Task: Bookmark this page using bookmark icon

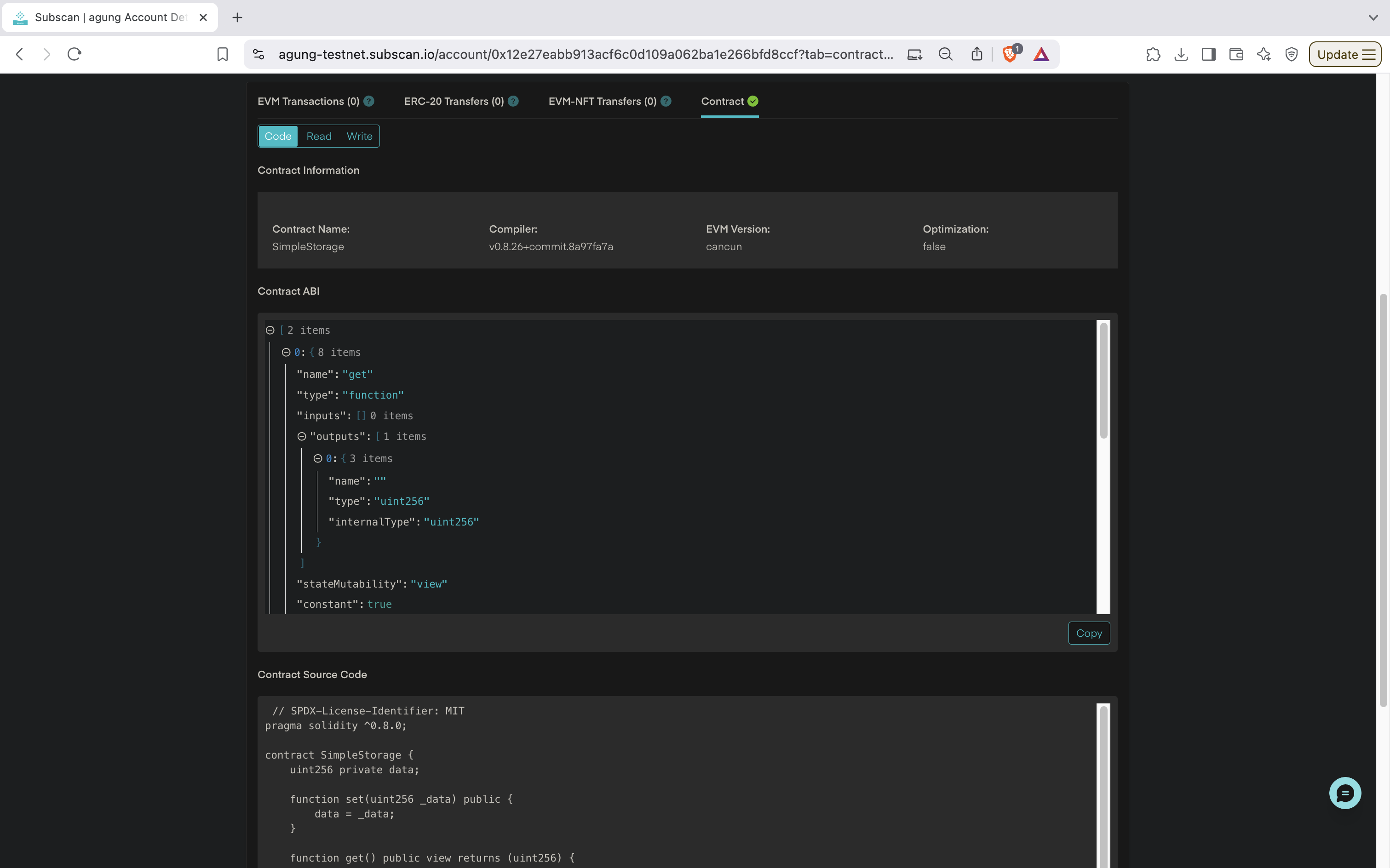Action: point(222,55)
